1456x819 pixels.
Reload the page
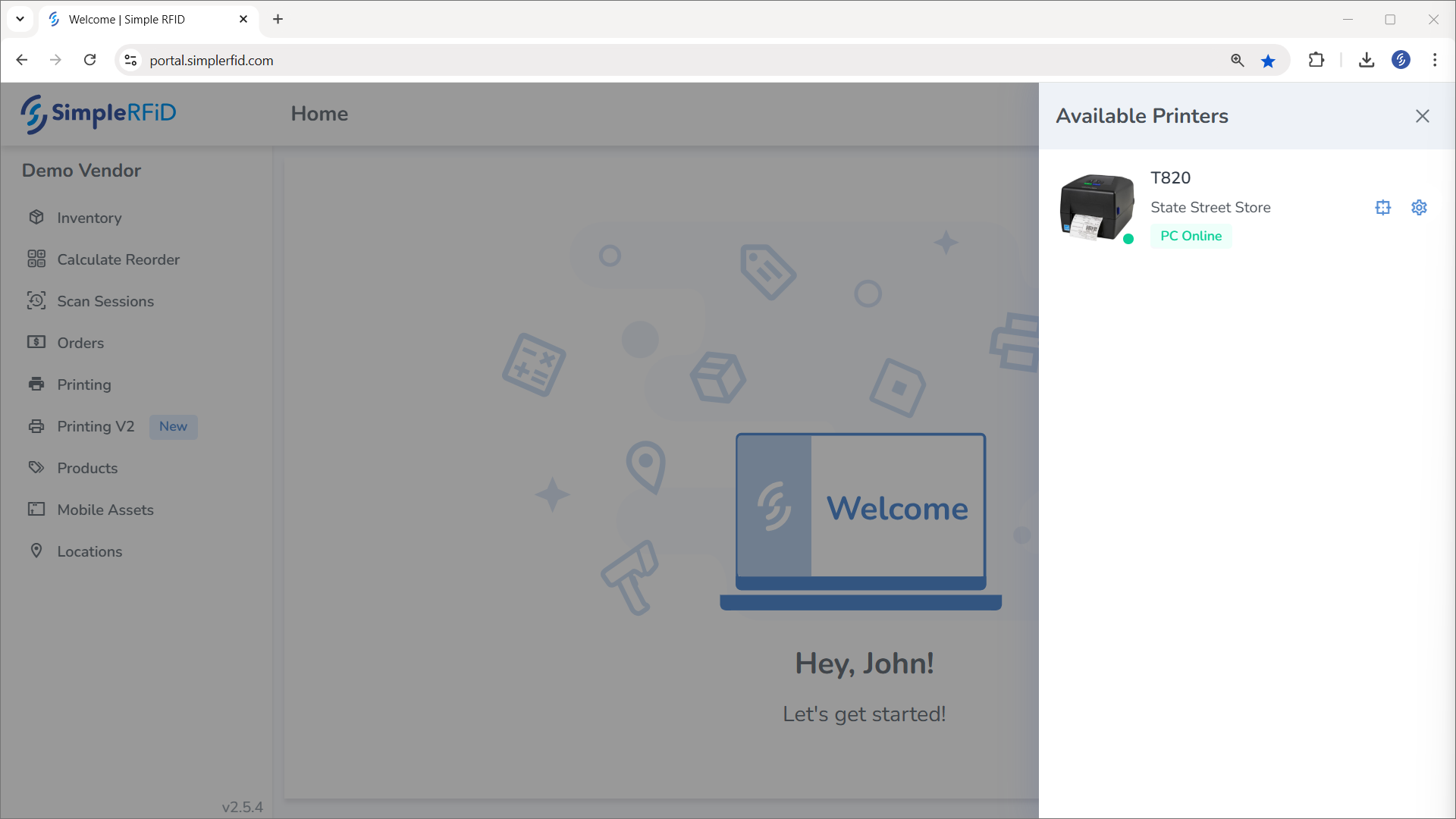click(x=89, y=60)
